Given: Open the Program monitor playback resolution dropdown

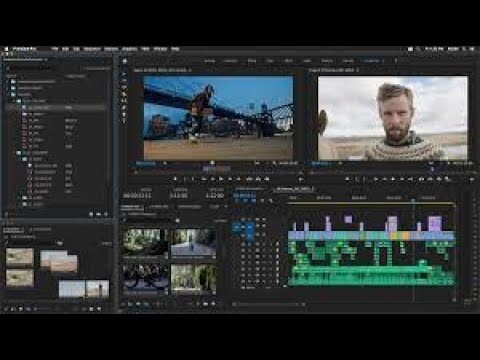Looking at the screenshot, I should pos(432,163).
